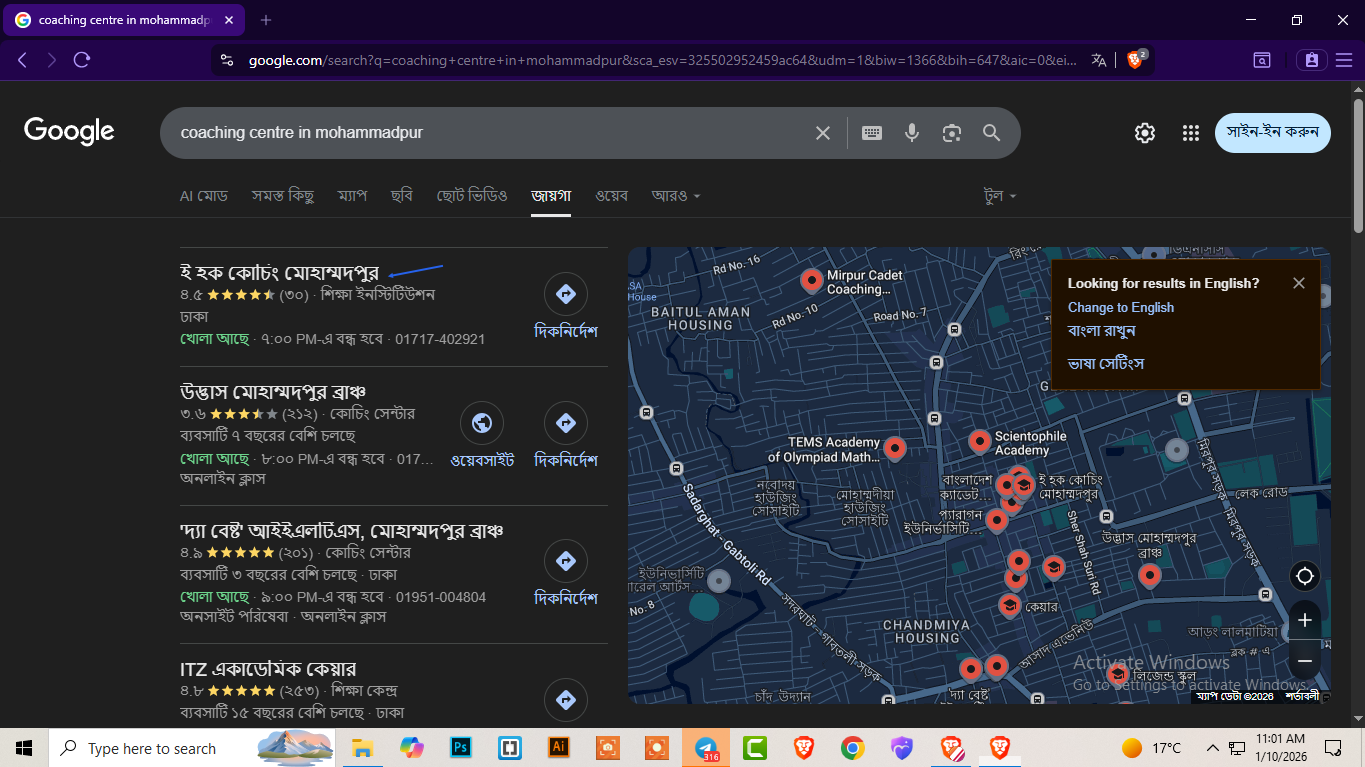Open the টুল dropdown
The height and width of the screenshot is (767, 1365).
998,195
